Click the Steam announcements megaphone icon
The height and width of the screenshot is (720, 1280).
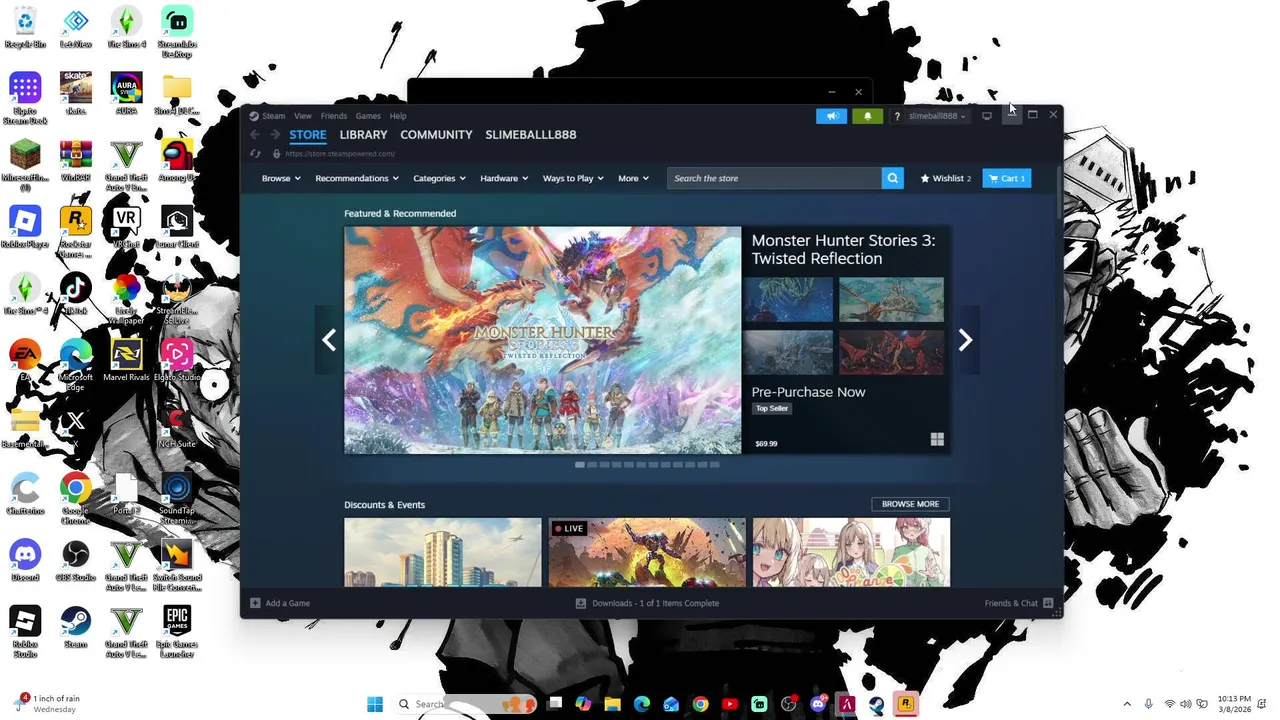(831, 116)
